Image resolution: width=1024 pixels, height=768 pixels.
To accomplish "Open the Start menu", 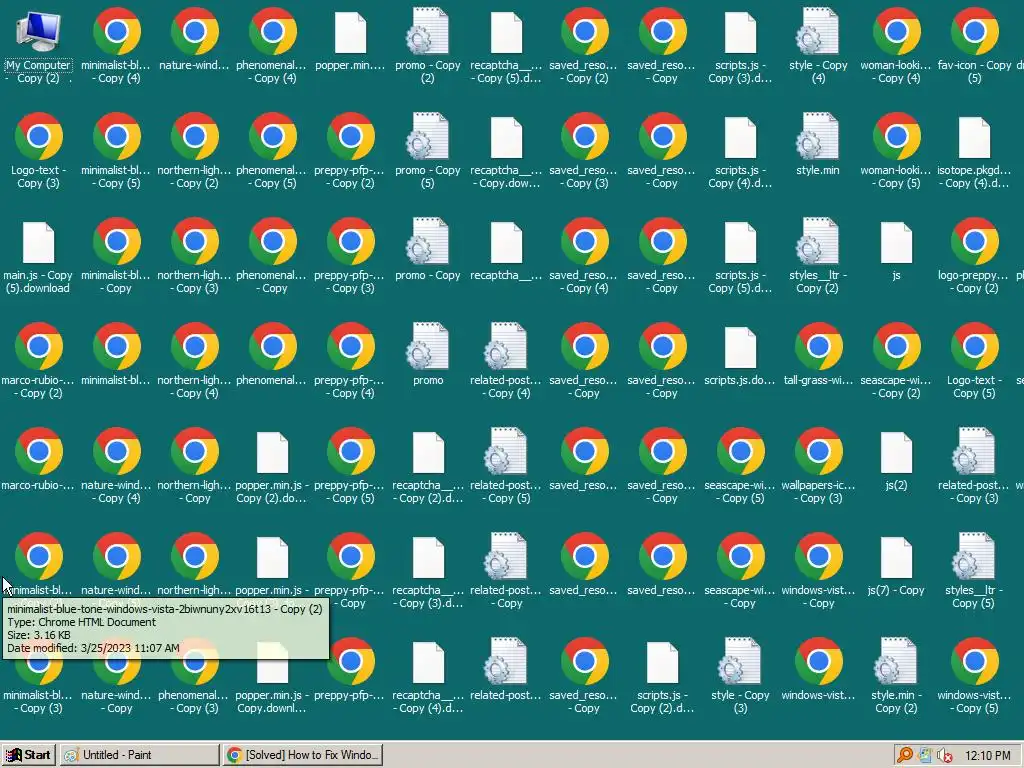I will pyautogui.click(x=29, y=755).
